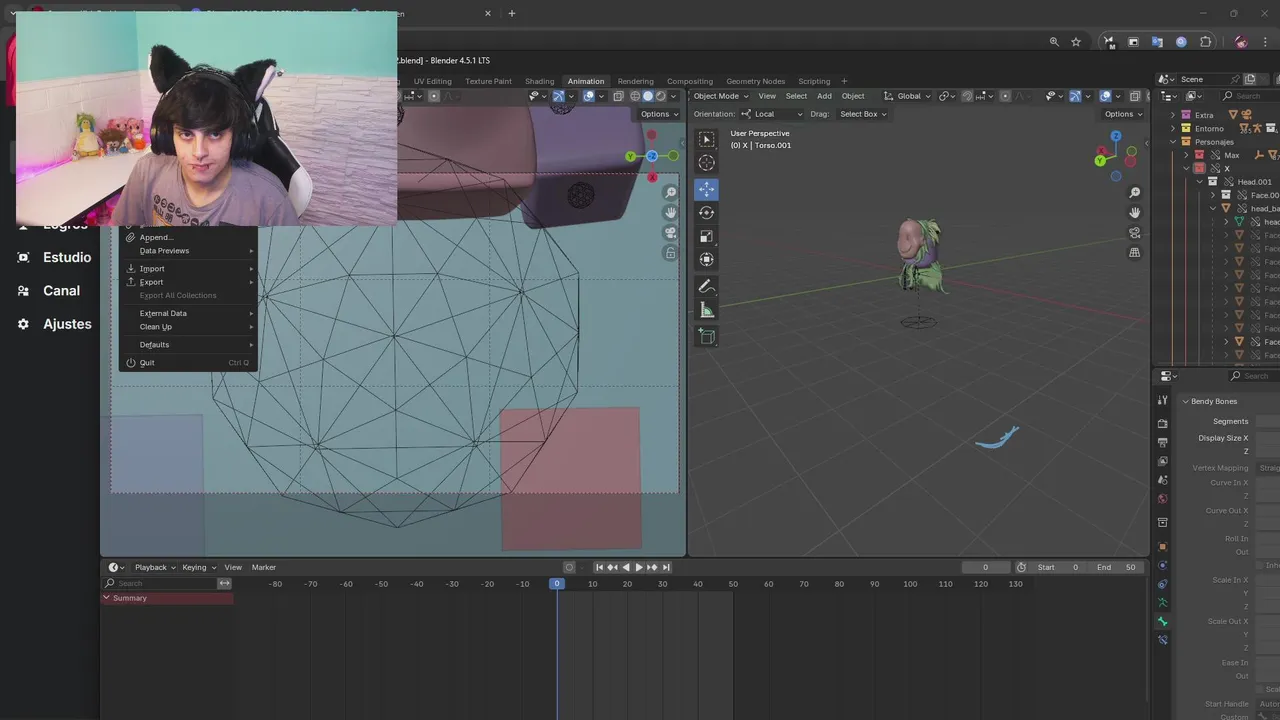This screenshot has width=1280, height=720.
Task: Click the timeline playhead at frame 0
Action: (x=557, y=583)
